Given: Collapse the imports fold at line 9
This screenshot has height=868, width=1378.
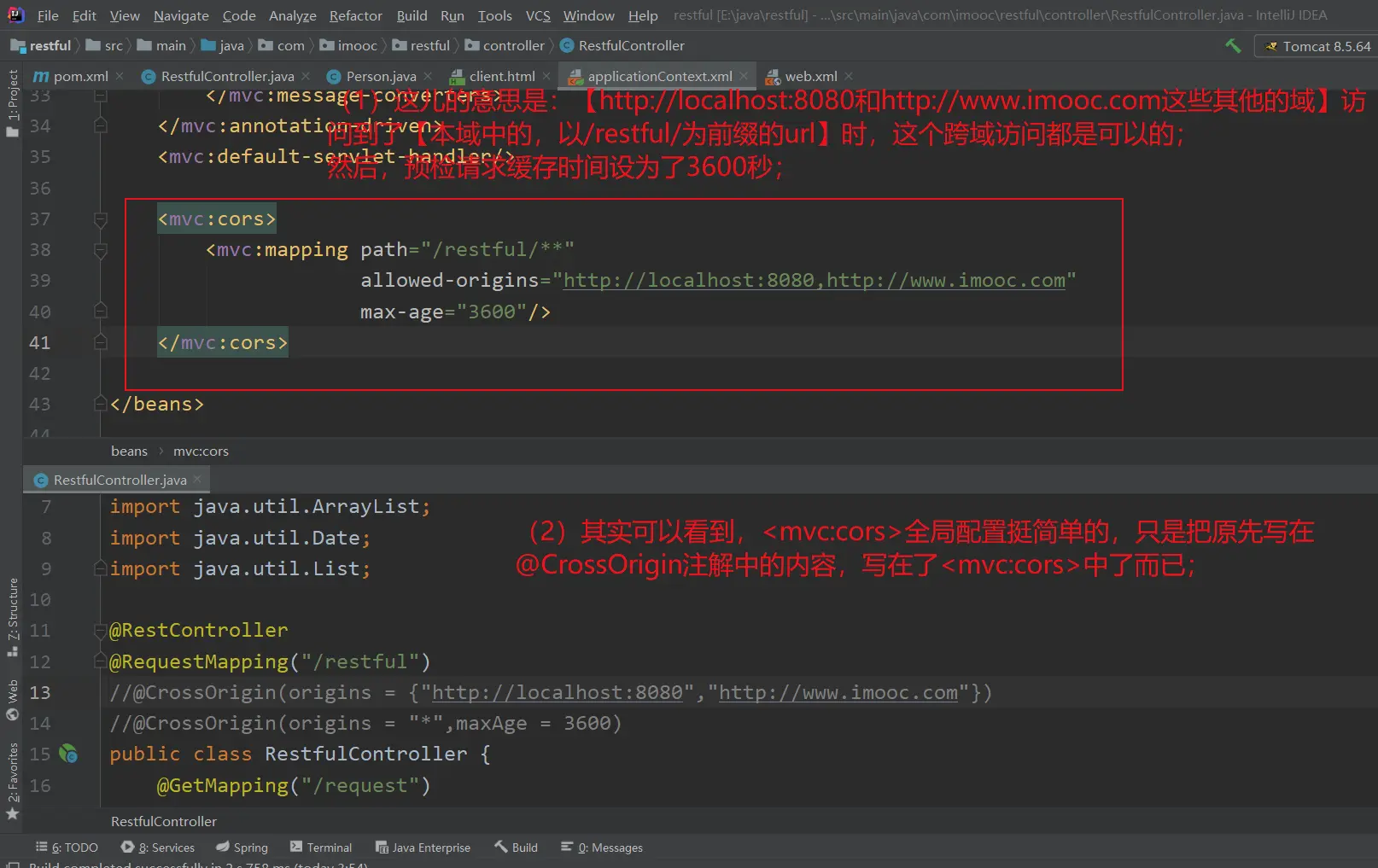Looking at the screenshot, I should 101,568.
